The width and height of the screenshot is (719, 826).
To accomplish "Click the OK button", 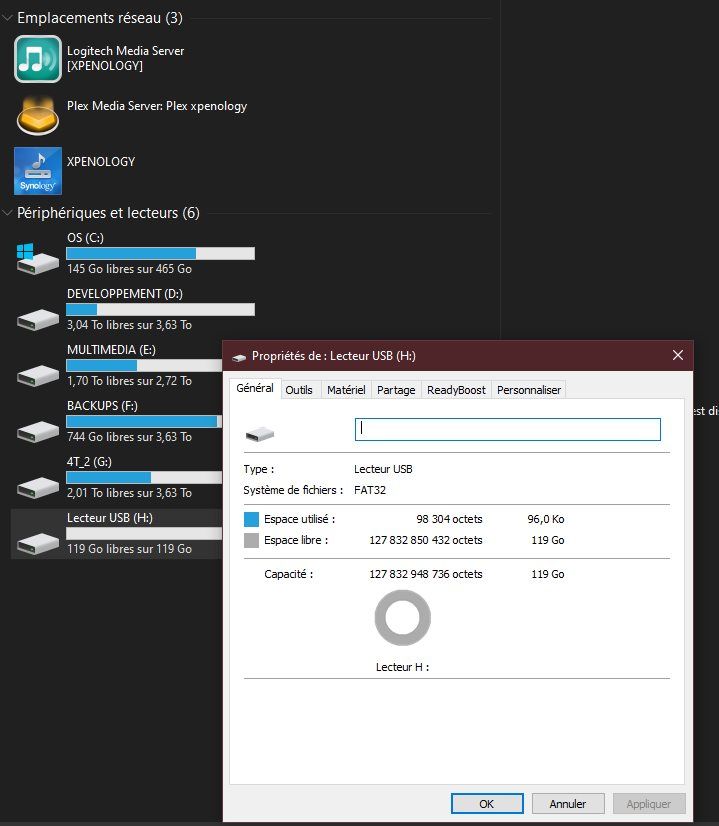I will (487, 804).
